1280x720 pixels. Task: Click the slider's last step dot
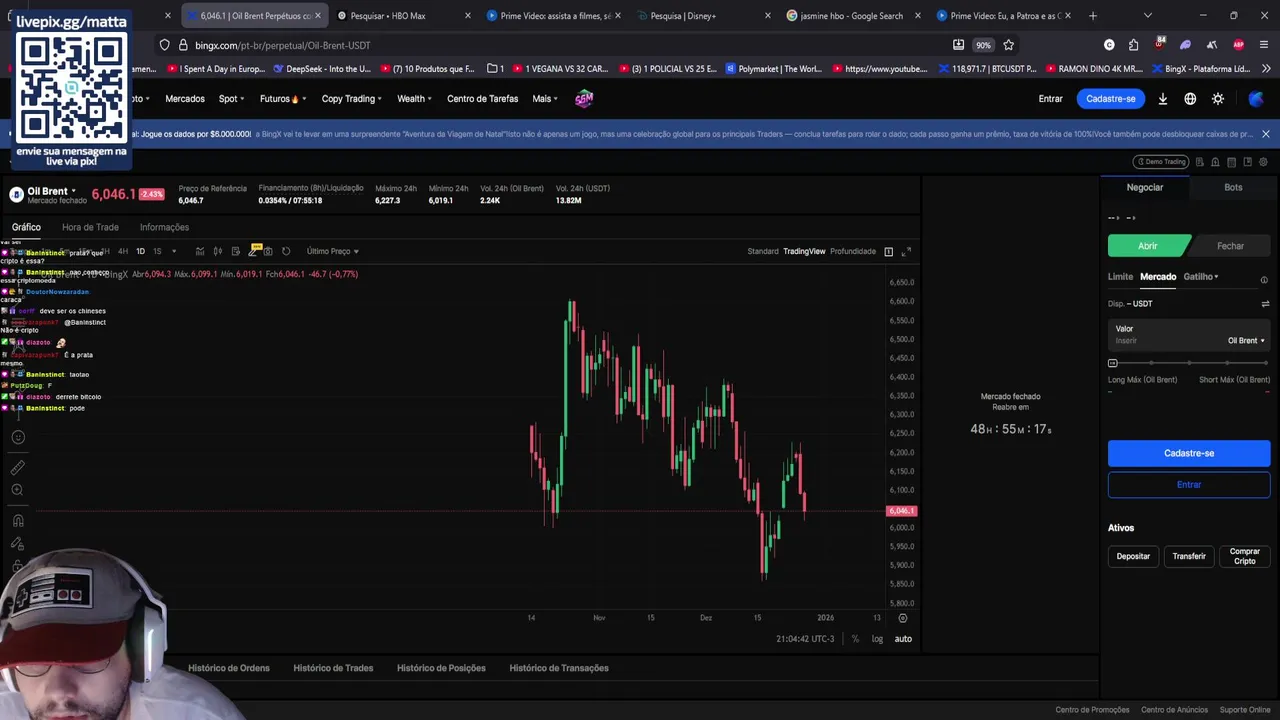click(1266, 363)
